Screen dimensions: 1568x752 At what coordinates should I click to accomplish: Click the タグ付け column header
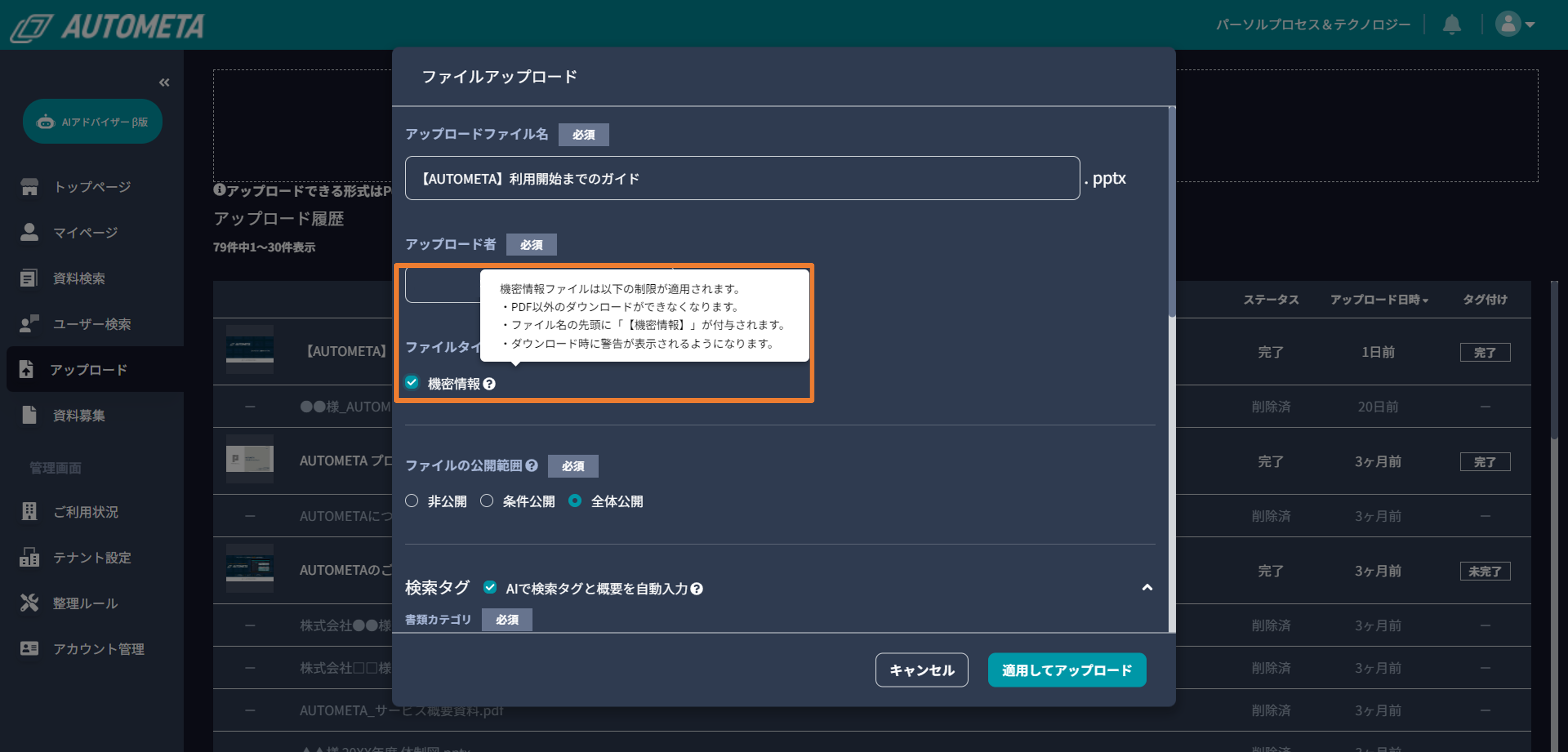pyautogui.click(x=1485, y=299)
